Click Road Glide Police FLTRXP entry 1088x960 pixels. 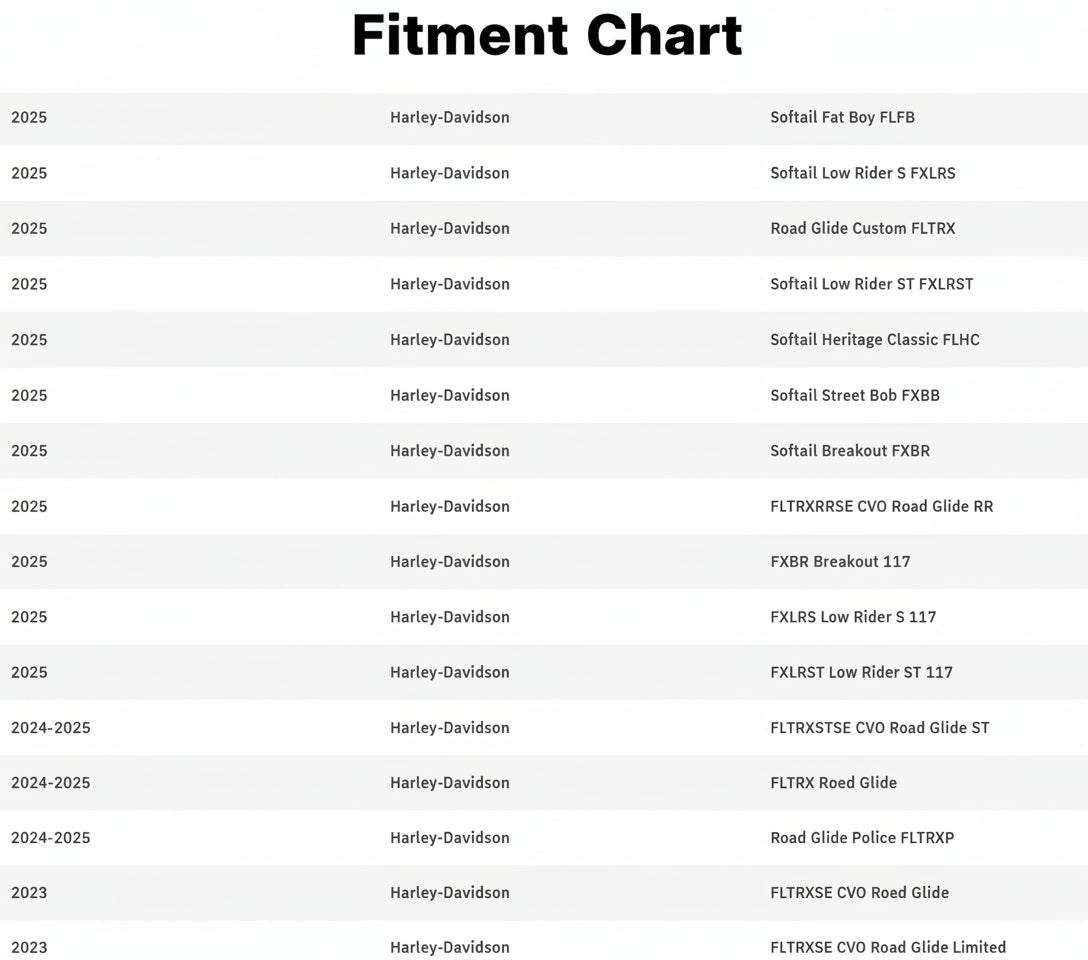coord(861,838)
